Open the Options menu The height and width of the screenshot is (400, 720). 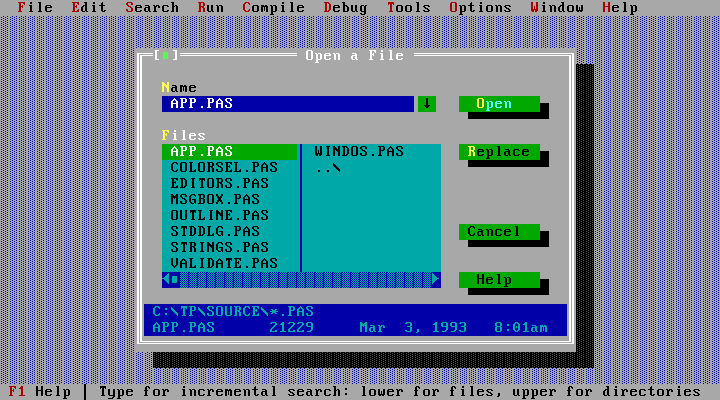480,8
